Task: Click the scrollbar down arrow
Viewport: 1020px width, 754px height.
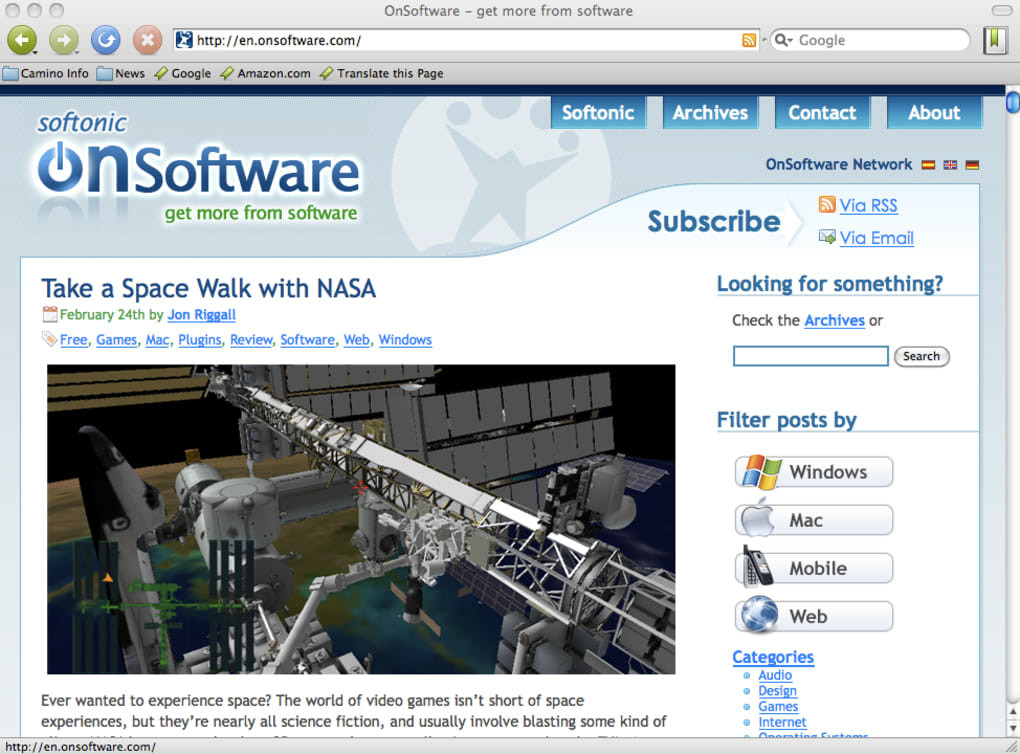Action: (1013, 729)
